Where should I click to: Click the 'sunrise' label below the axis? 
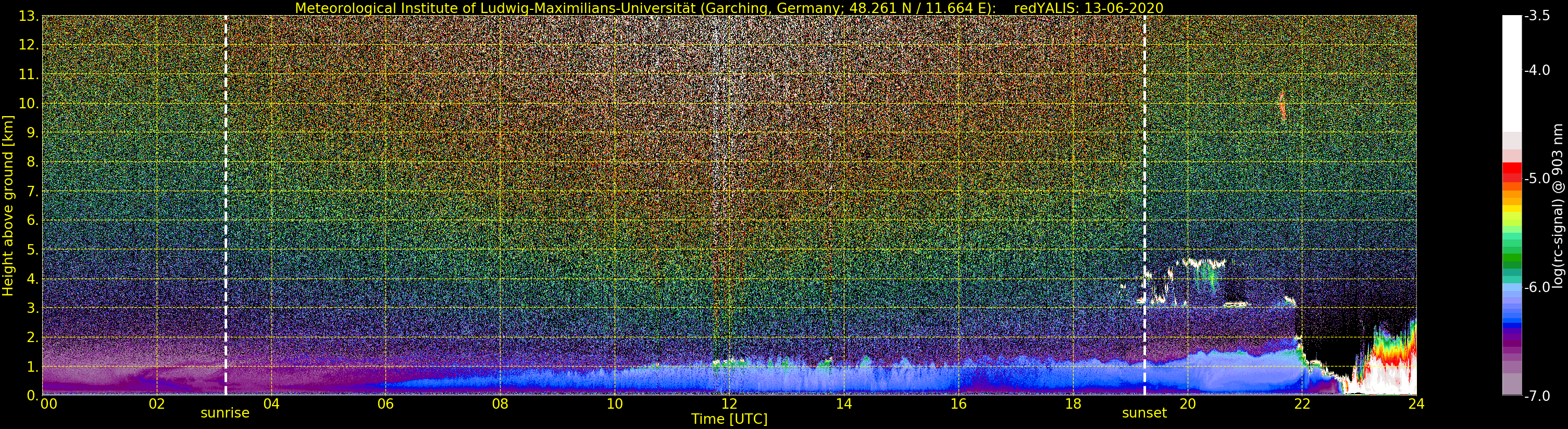click(x=225, y=413)
